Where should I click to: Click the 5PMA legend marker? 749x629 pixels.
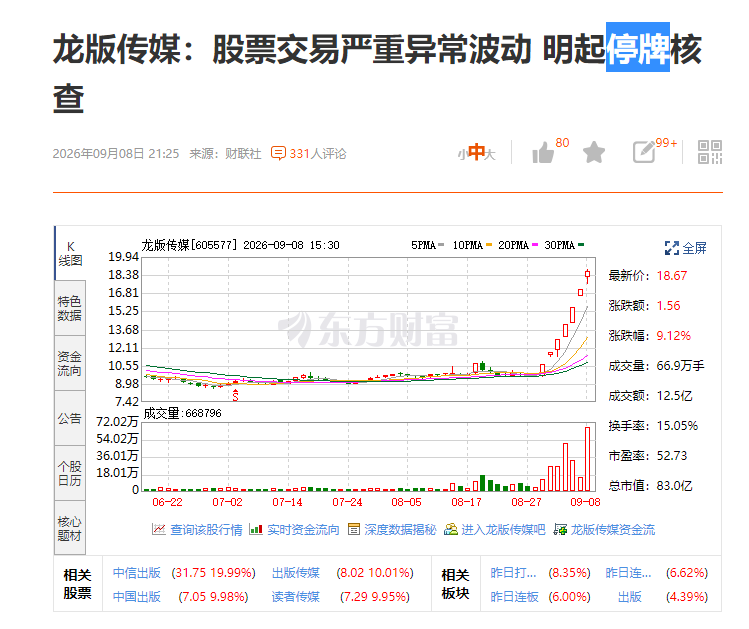(x=441, y=245)
